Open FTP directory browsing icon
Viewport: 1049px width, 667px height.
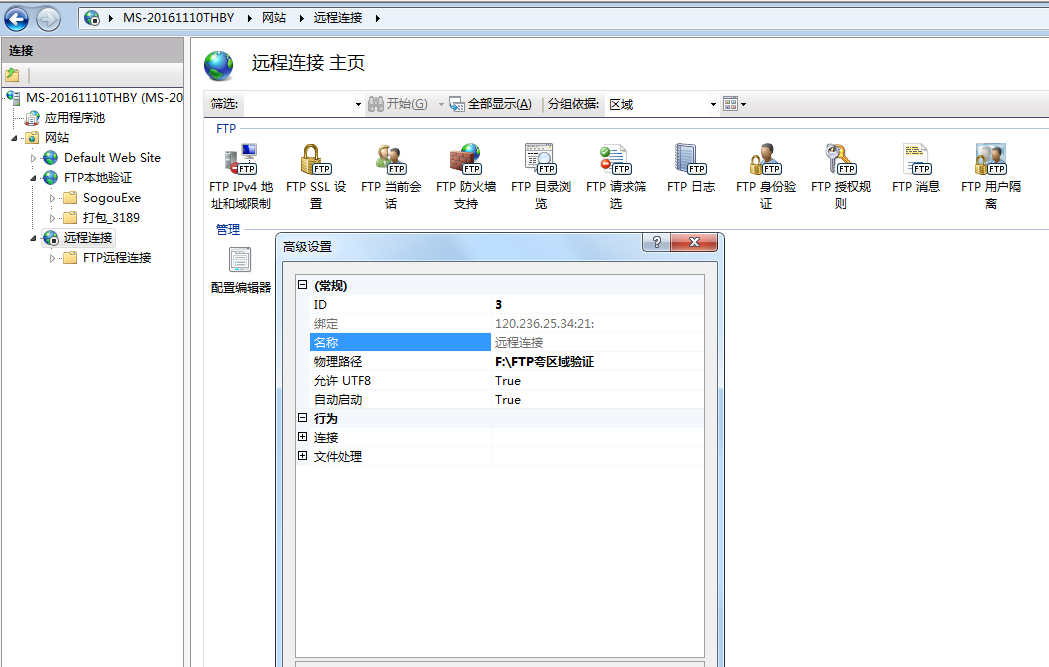coord(540,160)
